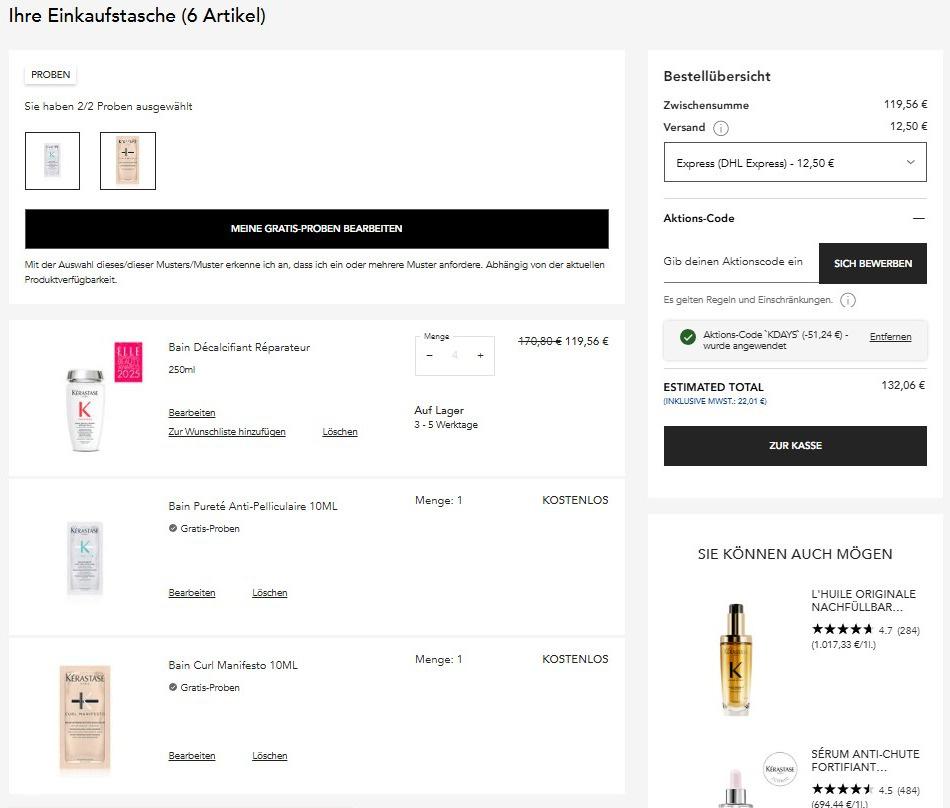Open Bain Curl Manifesto 10ML title

[x=233, y=665]
